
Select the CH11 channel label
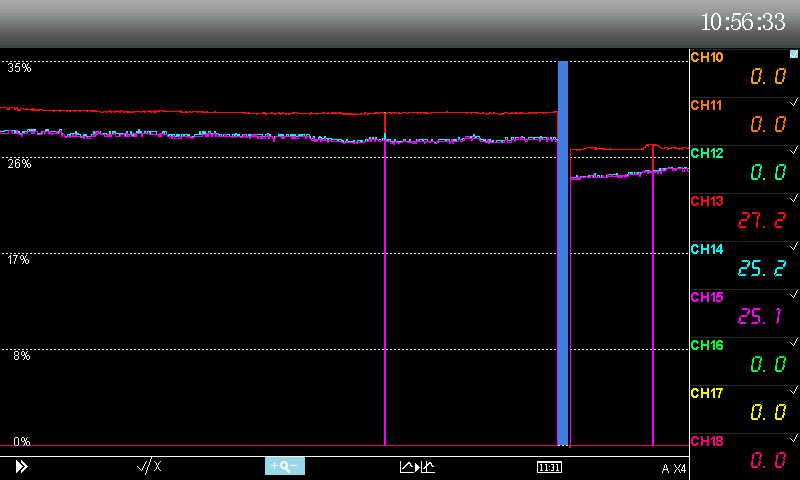point(706,105)
